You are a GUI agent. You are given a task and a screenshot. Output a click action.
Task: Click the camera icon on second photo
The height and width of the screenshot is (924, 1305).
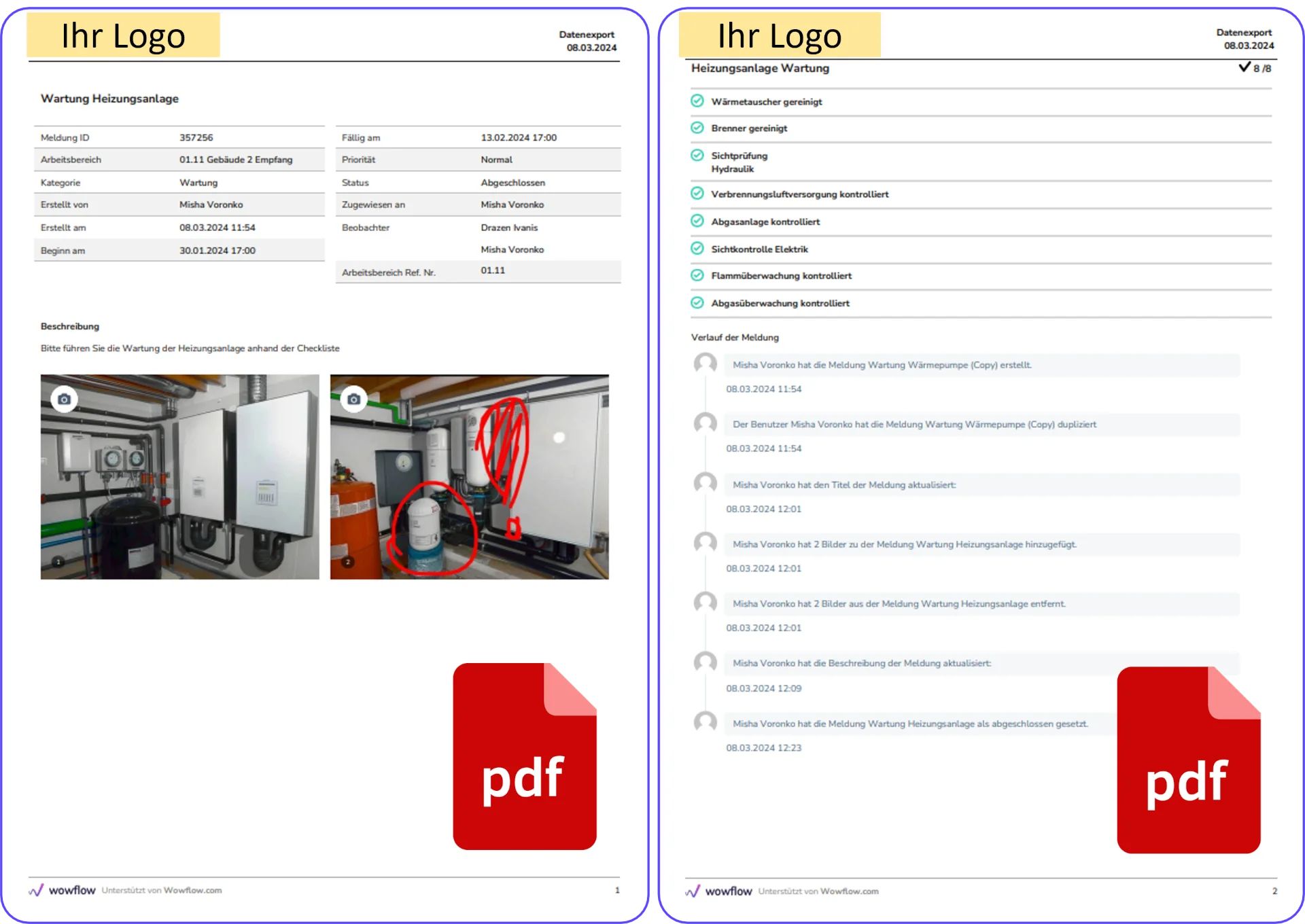tap(353, 399)
